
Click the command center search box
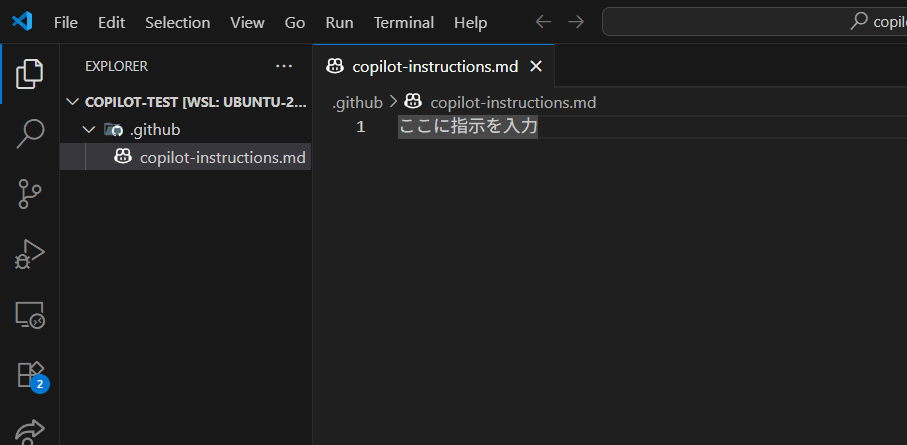click(x=754, y=22)
